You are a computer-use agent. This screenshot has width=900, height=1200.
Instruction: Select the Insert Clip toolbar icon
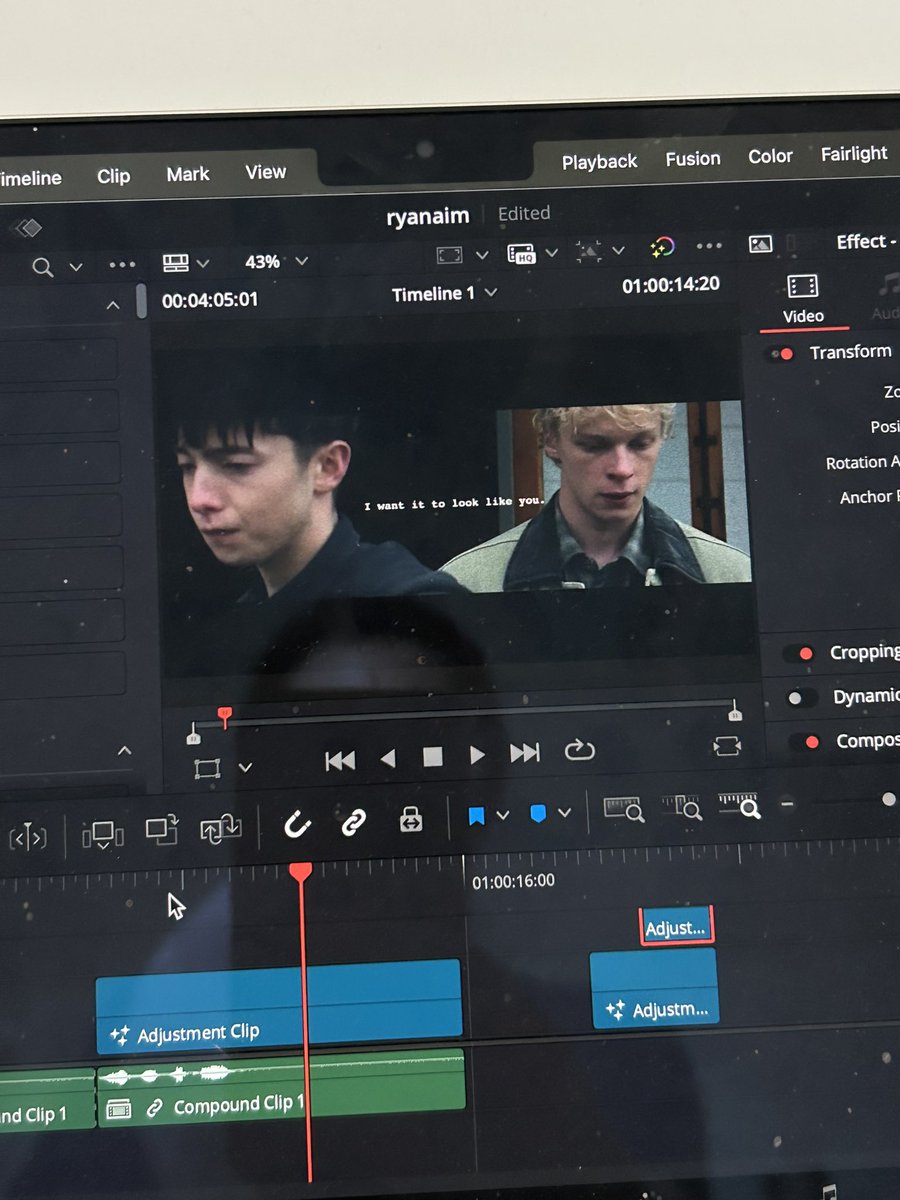click(103, 832)
